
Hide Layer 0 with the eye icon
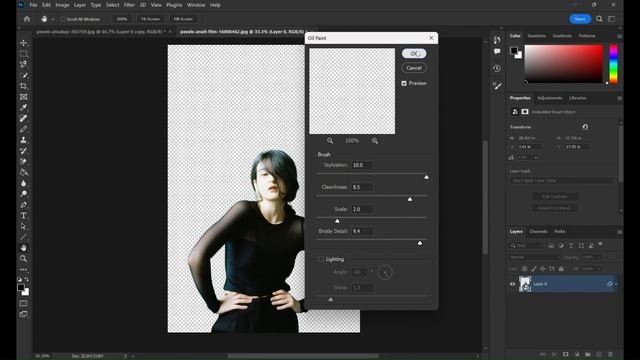(x=513, y=284)
